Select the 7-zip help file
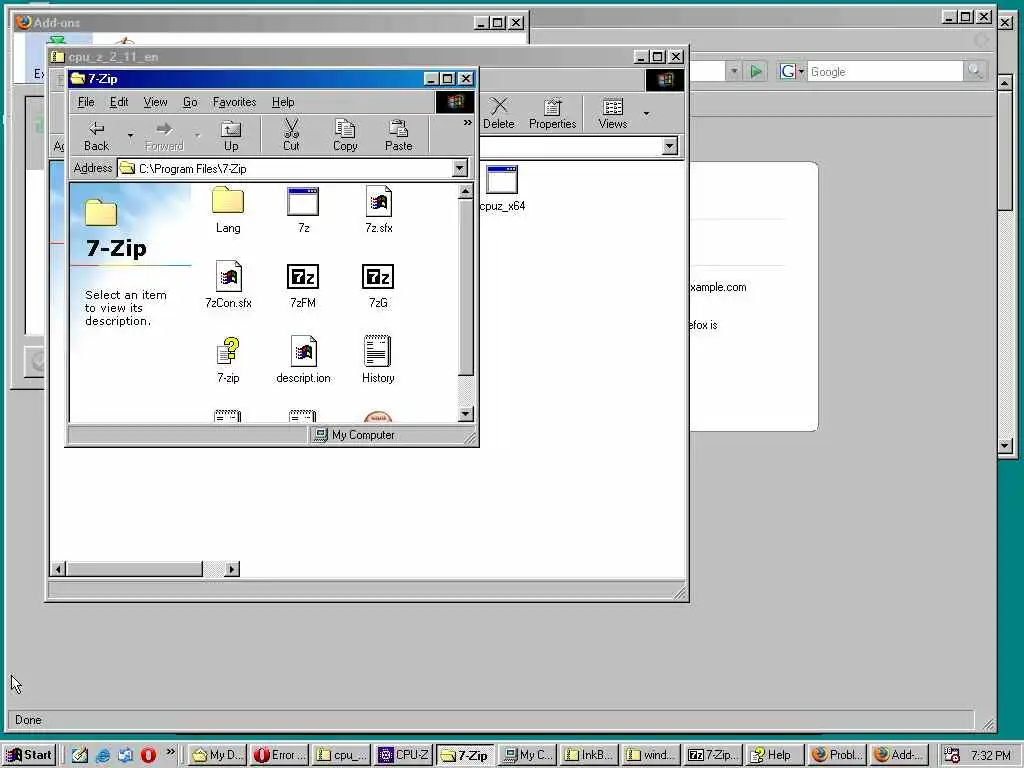Image resolution: width=1024 pixels, height=768 pixels. [228, 360]
